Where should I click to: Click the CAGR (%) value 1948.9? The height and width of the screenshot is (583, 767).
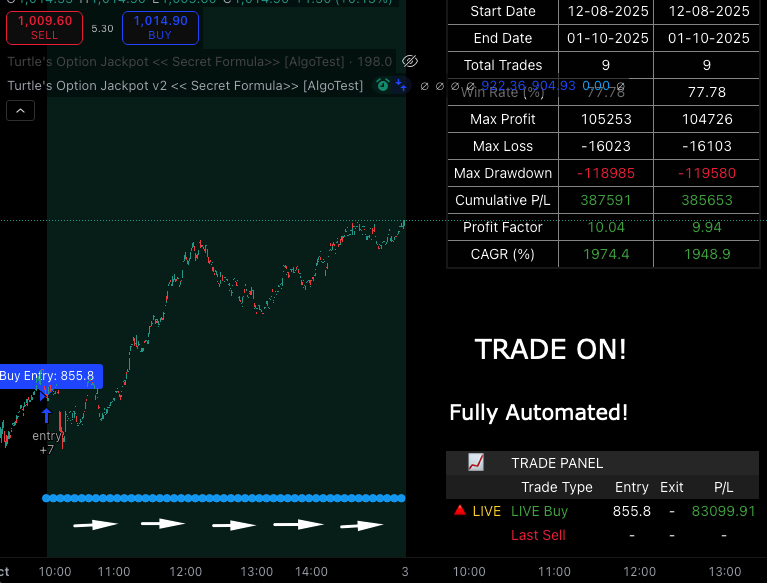pyautogui.click(x=707, y=254)
